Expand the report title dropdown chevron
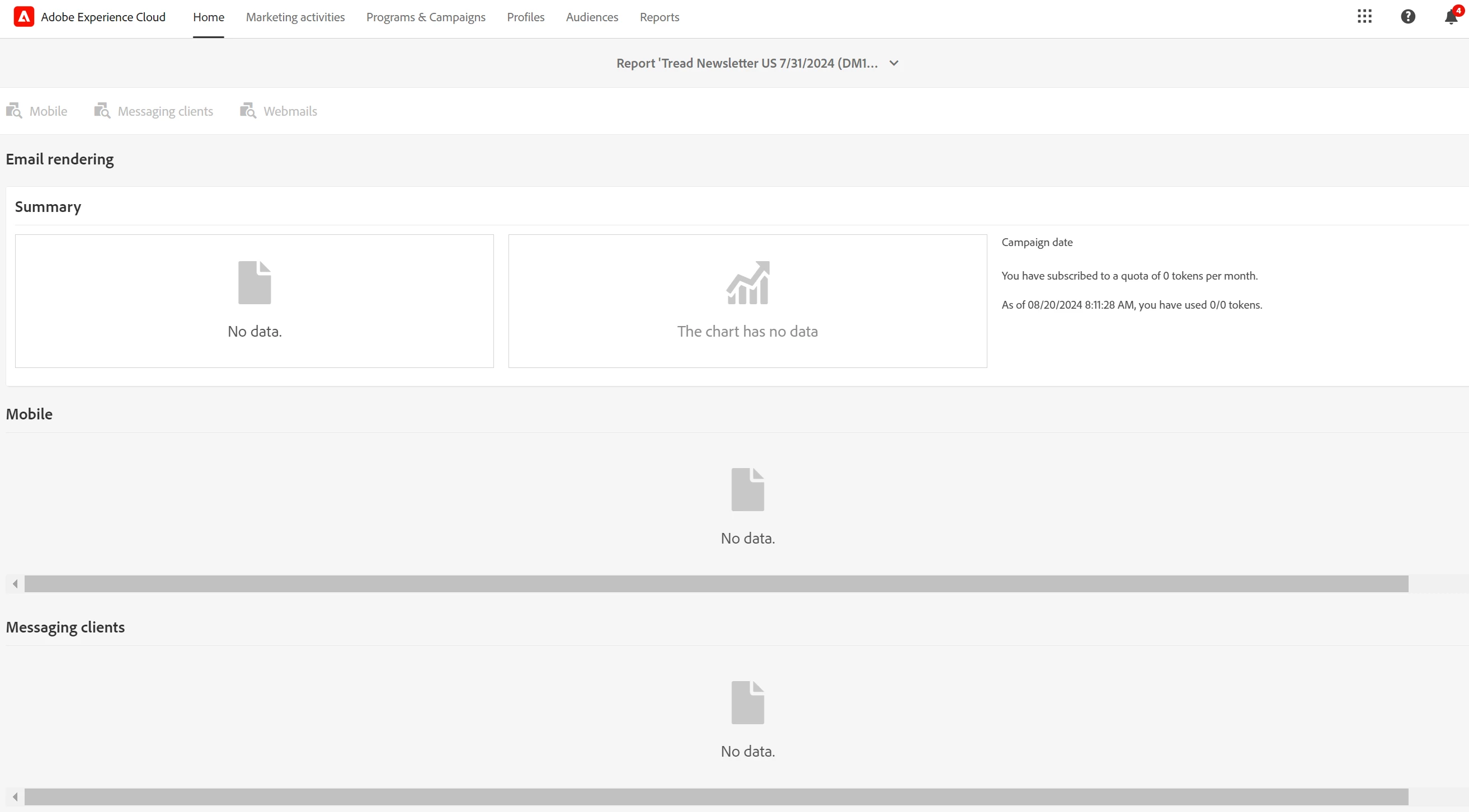Image resolution: width=1469 pixels, height=812 pixels. click(x=893, y=63)
